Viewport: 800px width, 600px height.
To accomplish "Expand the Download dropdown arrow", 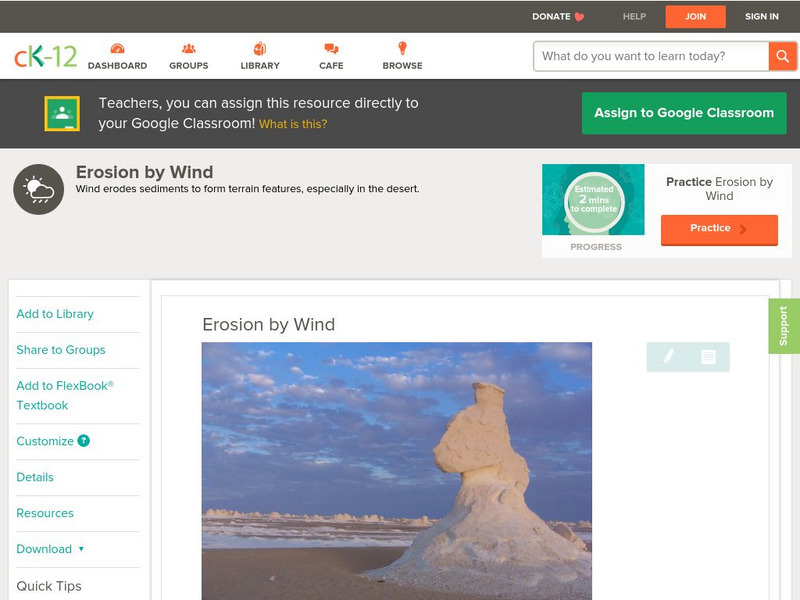I will point(81,549).
